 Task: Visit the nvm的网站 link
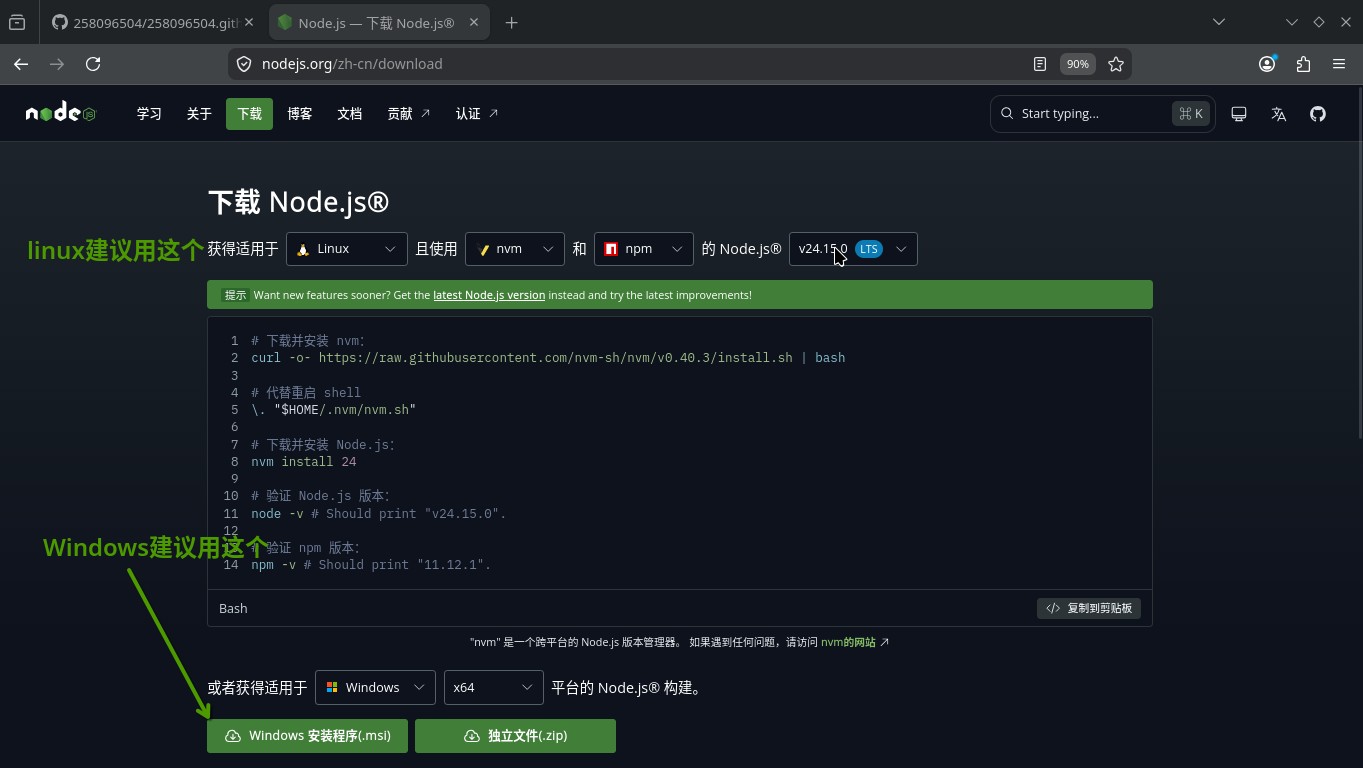(x=855, y=642)
